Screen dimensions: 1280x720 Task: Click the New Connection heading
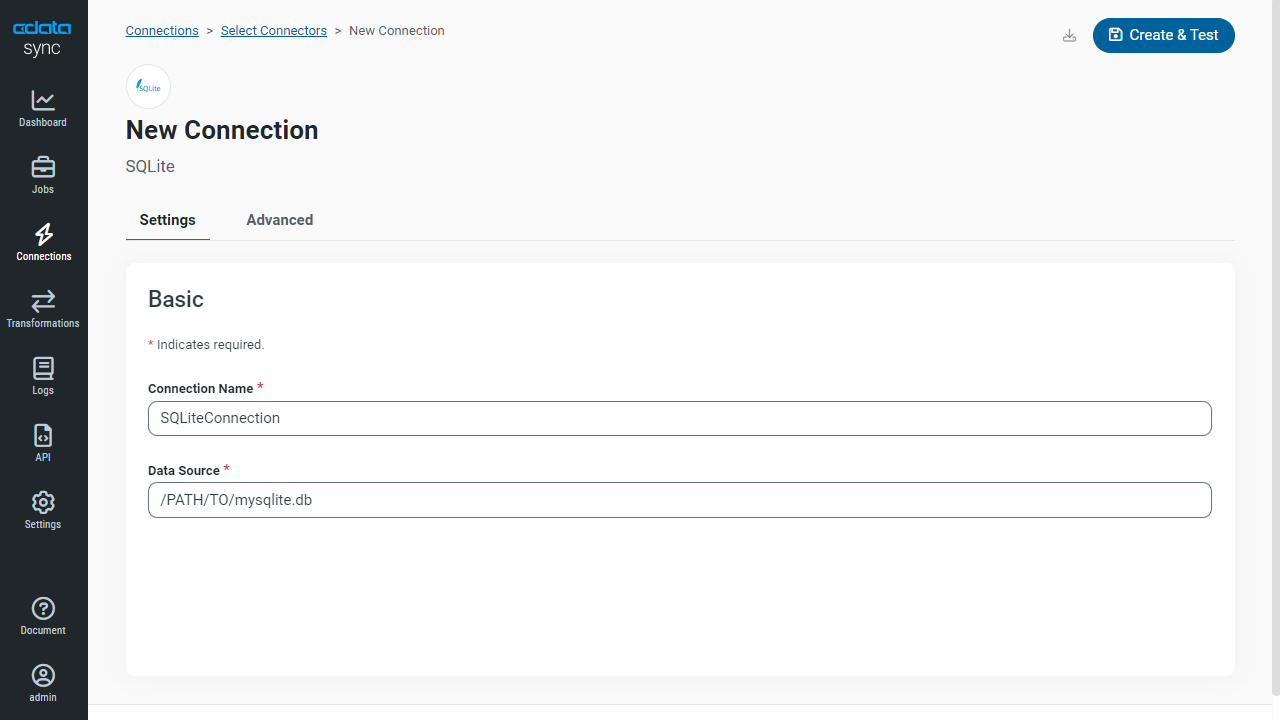pos(222,130)
